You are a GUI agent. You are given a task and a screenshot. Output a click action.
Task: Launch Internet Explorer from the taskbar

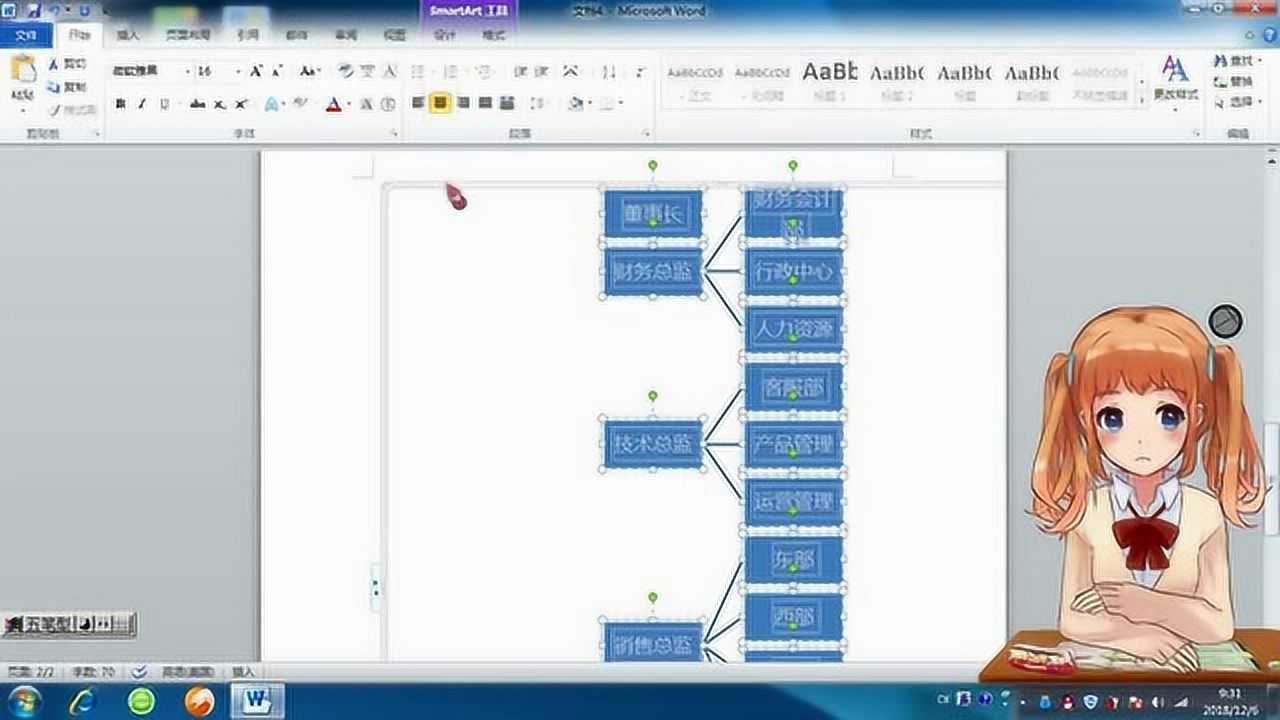coord(82,700)
